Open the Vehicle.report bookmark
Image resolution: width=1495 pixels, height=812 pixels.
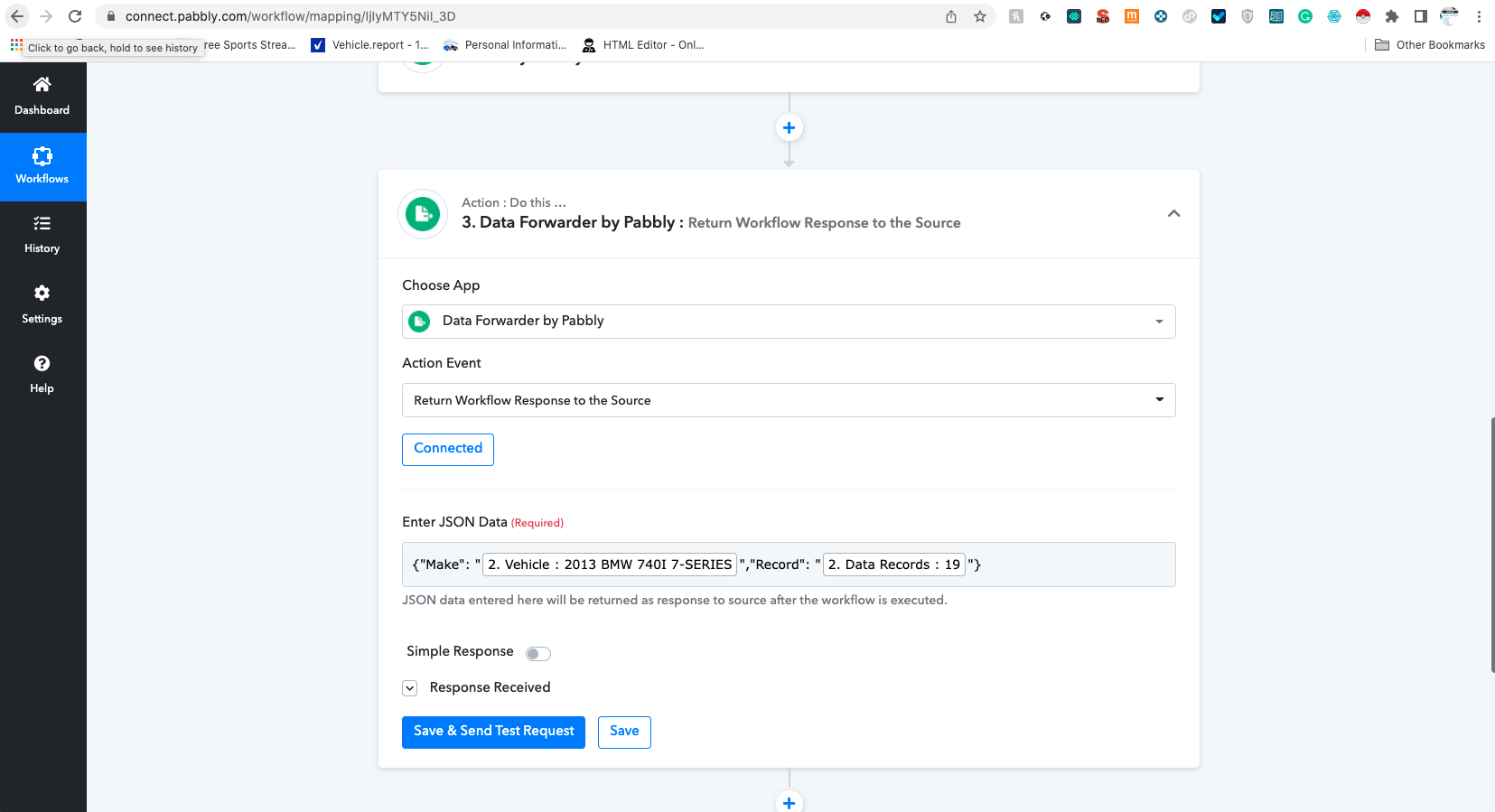pyautogui.click(x=369, y=45)
